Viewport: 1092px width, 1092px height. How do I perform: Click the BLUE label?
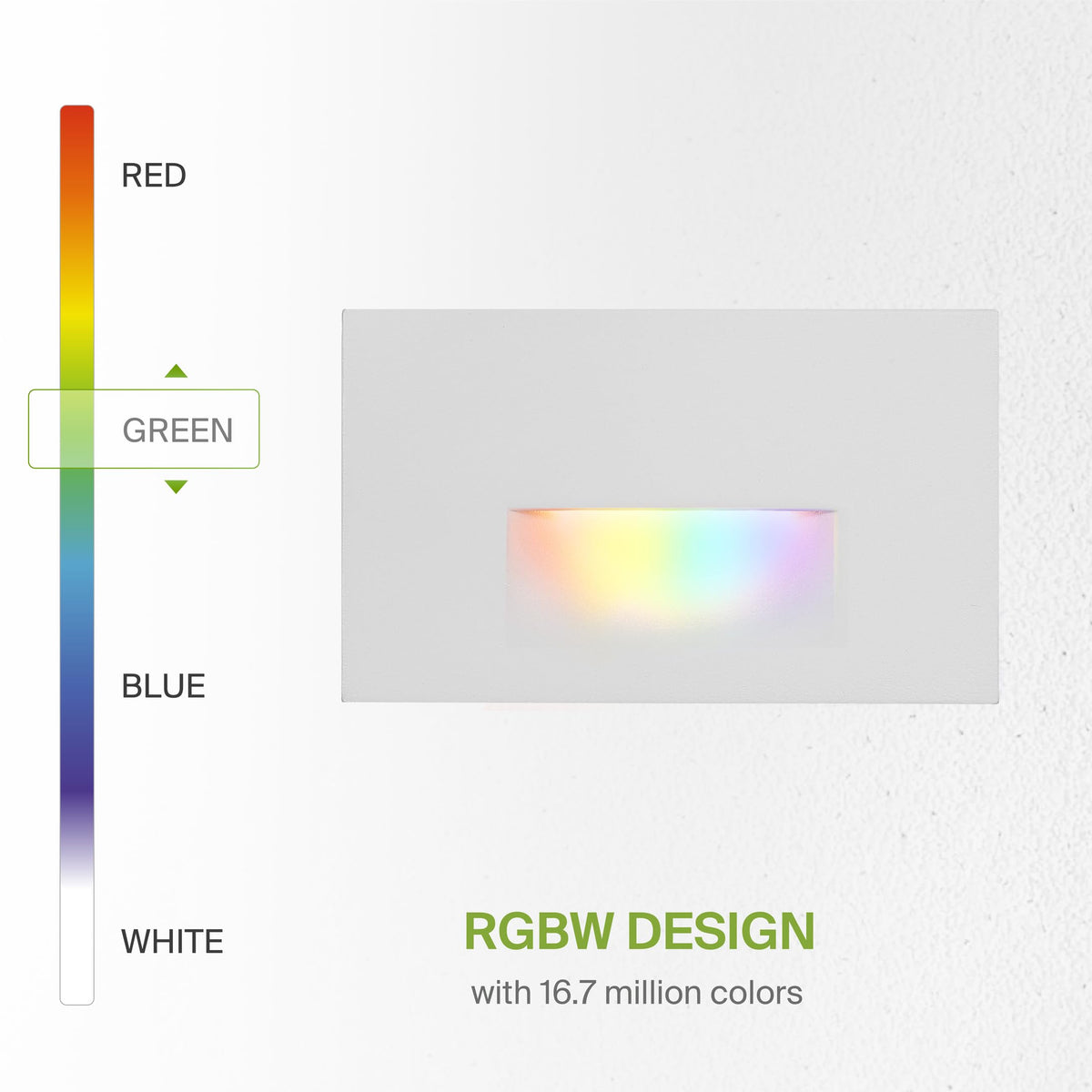click(164, 686)
